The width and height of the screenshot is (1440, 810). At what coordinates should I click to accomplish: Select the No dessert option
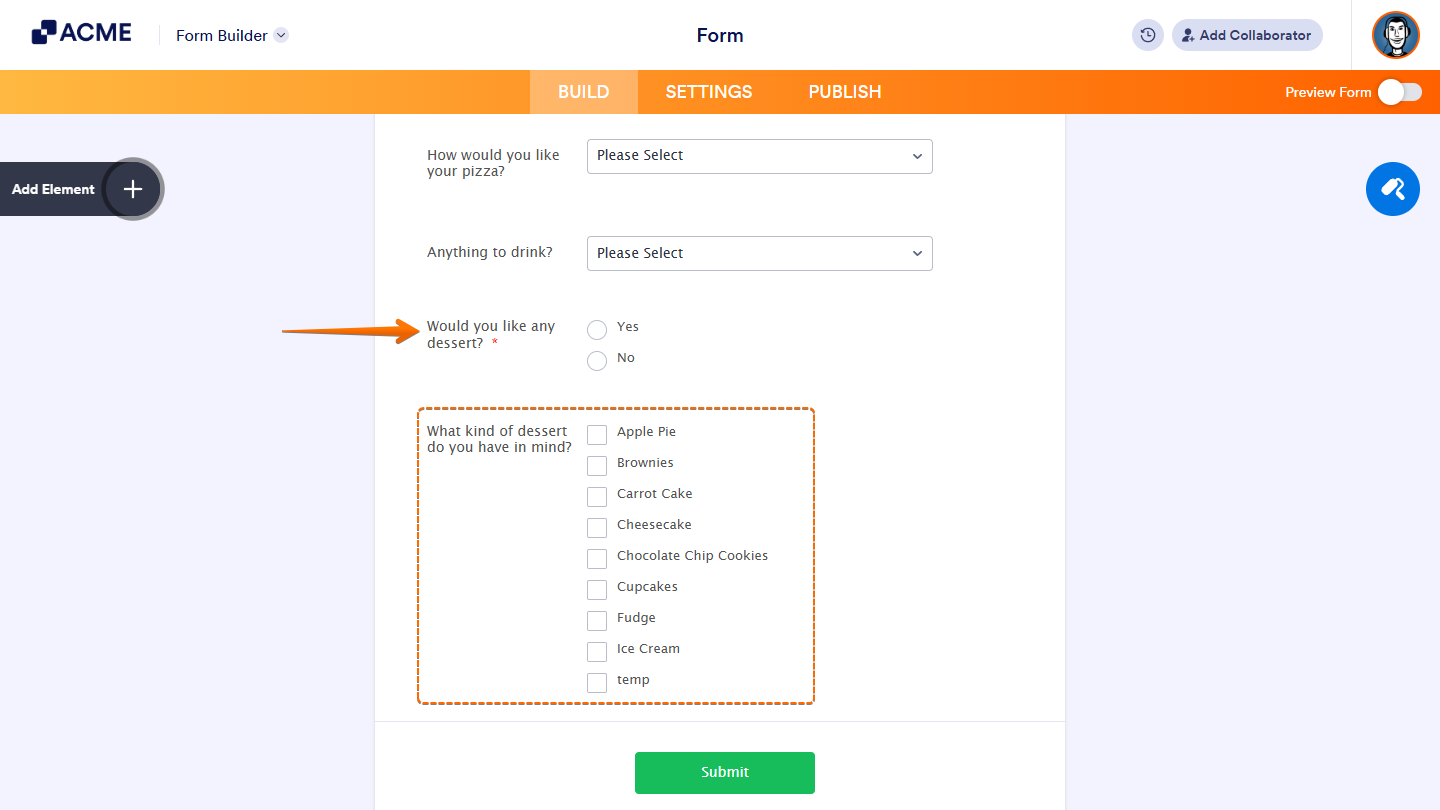pyautogui.click(x=597, y=360)
